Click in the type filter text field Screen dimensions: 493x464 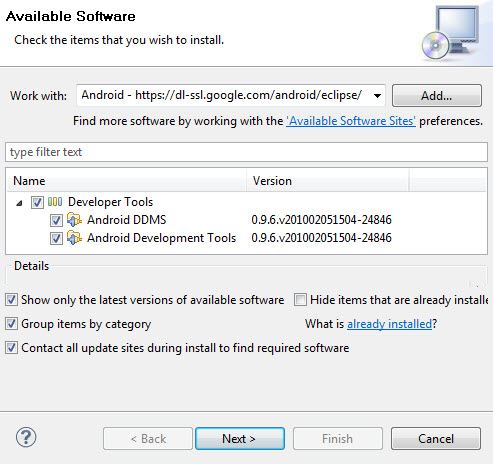pos(246,152)
